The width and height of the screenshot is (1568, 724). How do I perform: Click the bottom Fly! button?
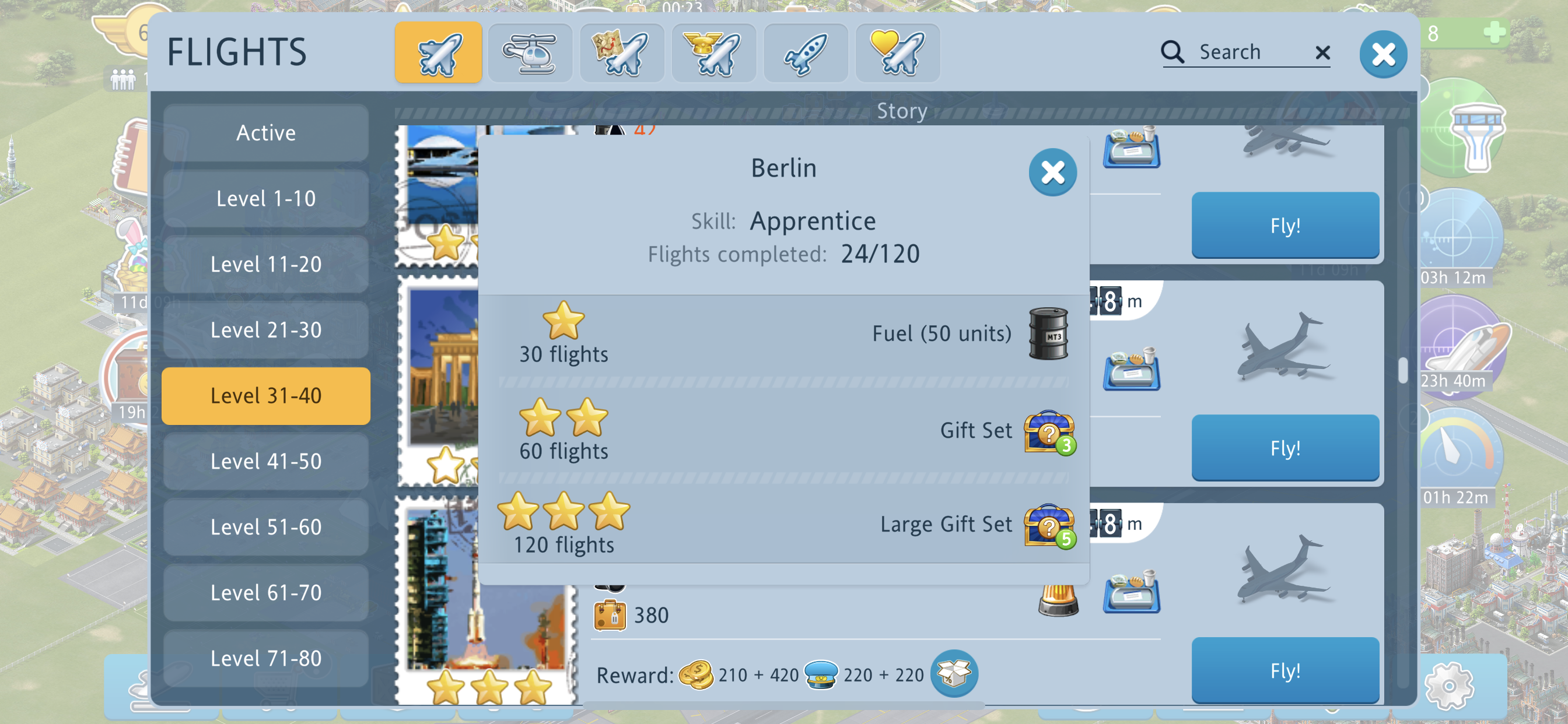coord(1285,671)
